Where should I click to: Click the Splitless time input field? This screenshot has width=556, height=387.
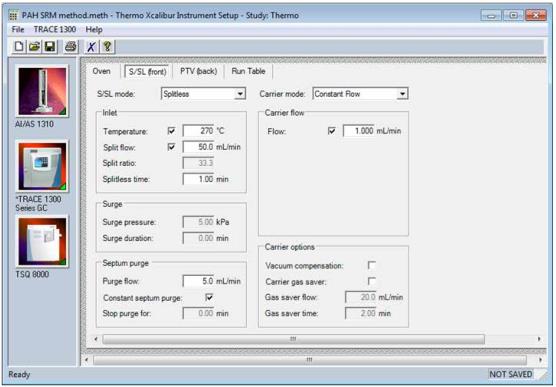coord(198,179)
